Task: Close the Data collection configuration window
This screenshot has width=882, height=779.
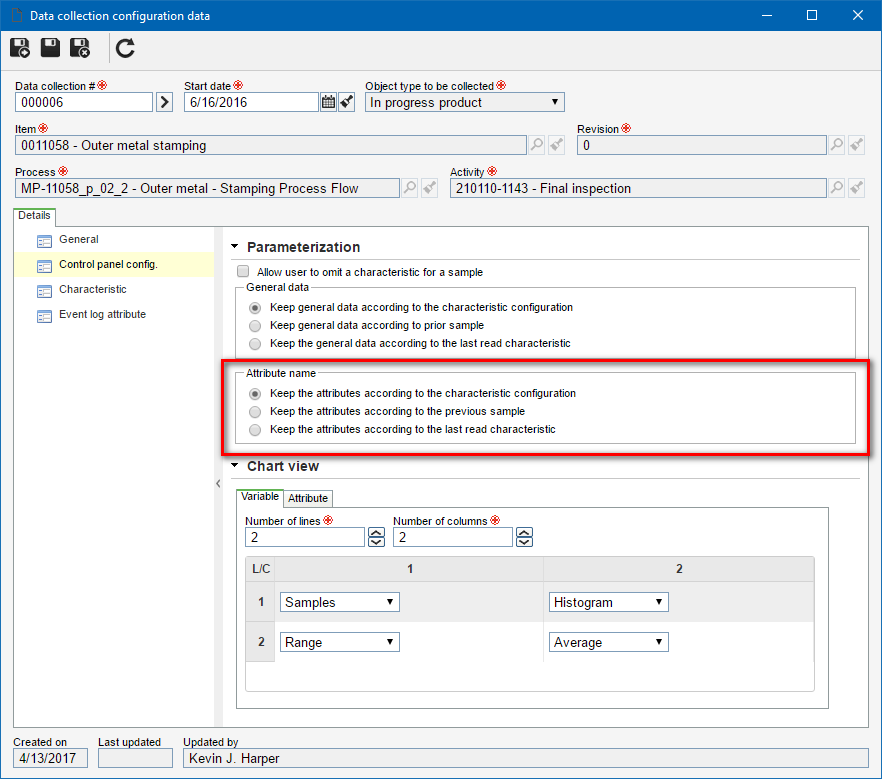Action: [858, 15]
